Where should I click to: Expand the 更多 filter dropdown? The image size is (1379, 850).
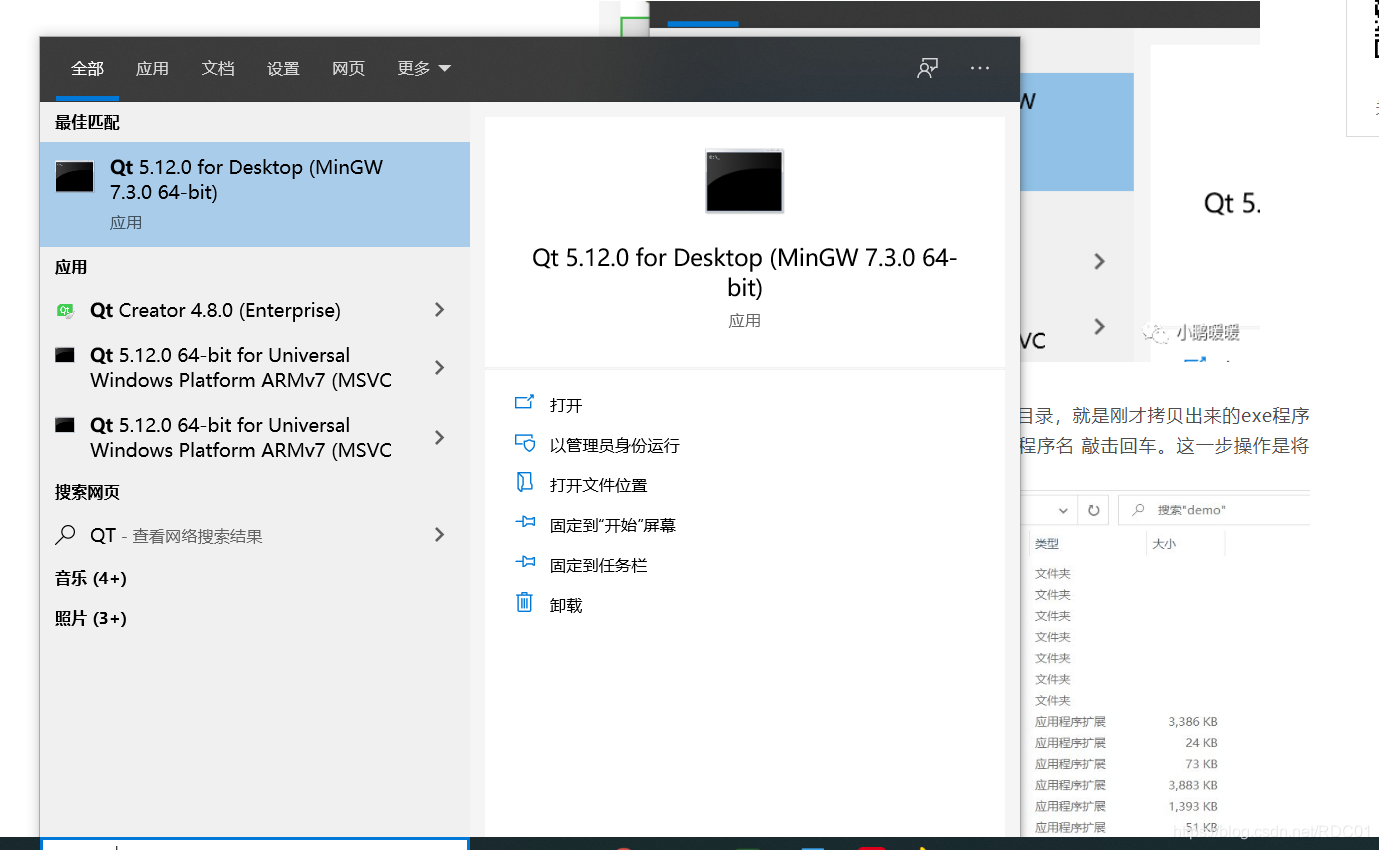click(424, 69)
